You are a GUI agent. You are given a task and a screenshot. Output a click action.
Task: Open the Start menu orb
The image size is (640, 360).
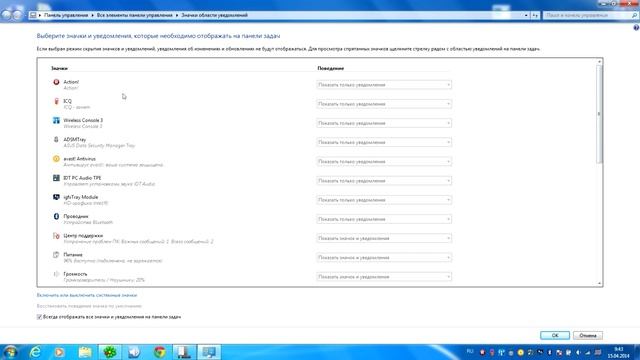click(x=10, y=352)
